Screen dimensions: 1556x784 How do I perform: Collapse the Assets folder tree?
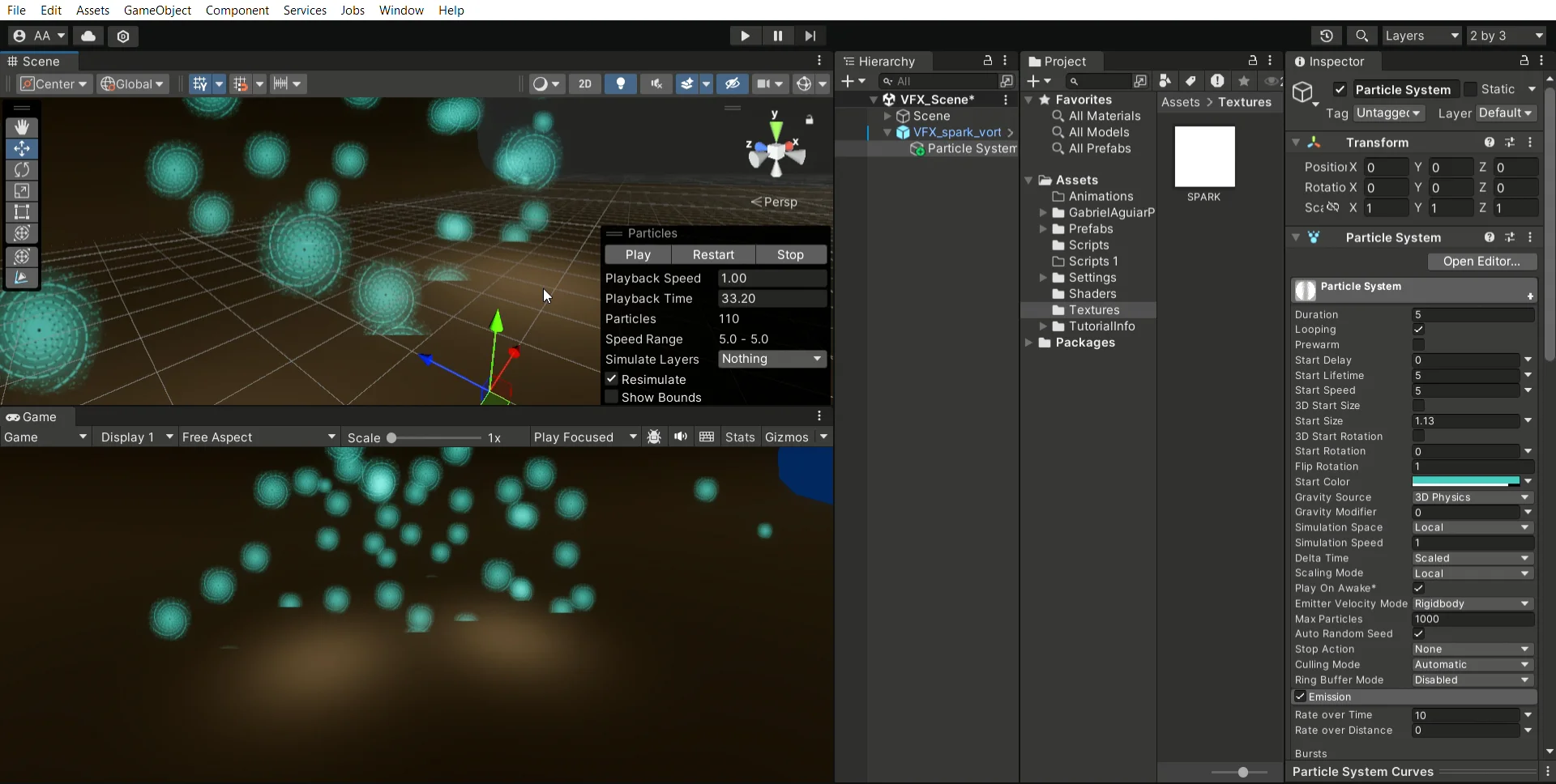[1029, 180]
